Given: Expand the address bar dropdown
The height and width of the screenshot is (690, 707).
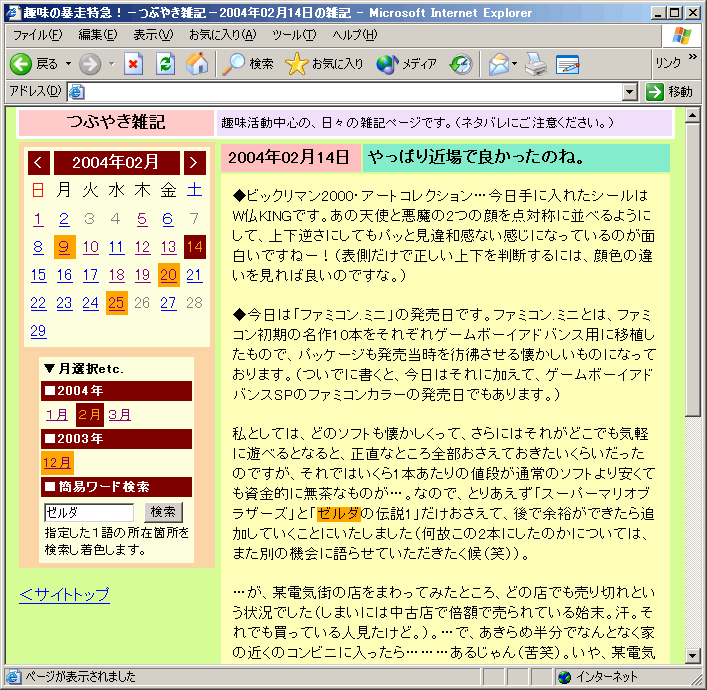Looking at the screenshot, I should pyautogui.click(x=630, y=92).
